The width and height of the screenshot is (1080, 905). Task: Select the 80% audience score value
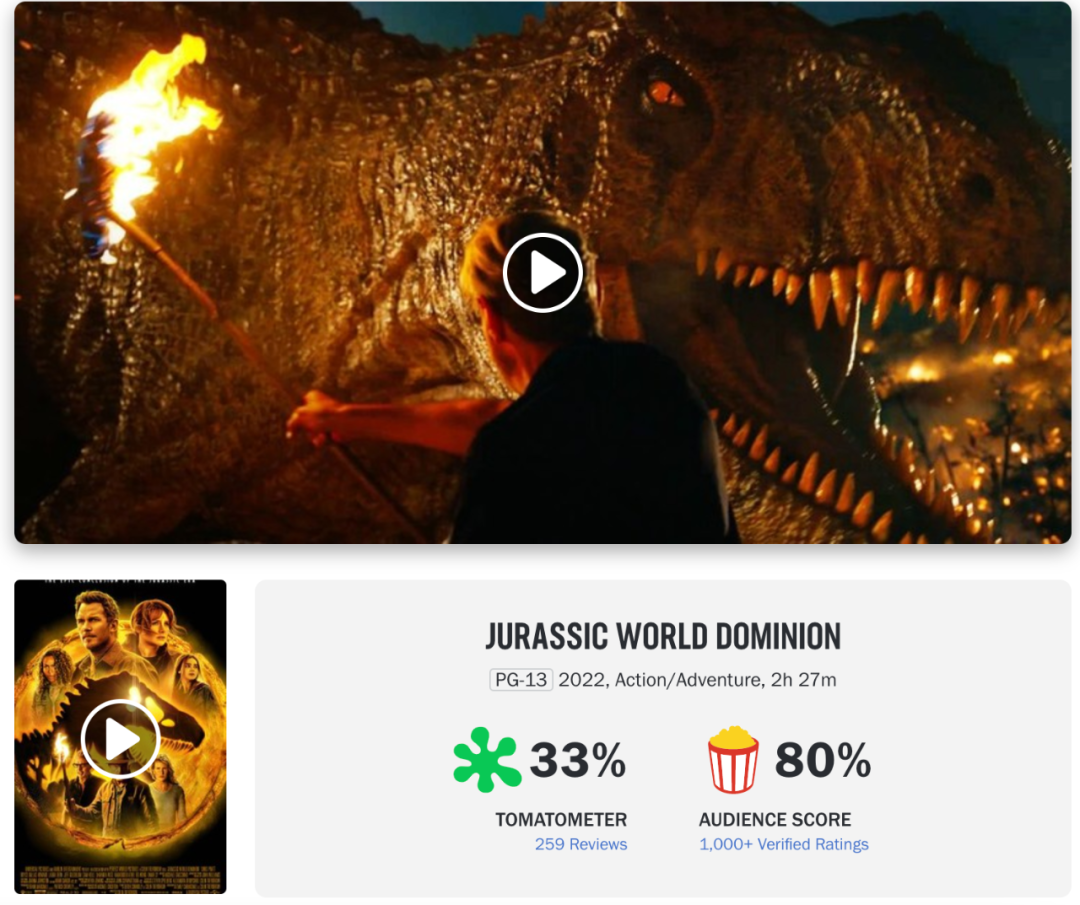pyautogui.click(x=823, y=760)
